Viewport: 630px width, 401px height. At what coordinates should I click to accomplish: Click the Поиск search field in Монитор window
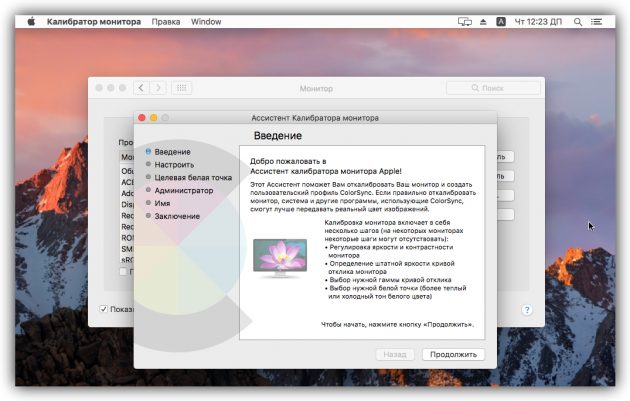point(493,88)
